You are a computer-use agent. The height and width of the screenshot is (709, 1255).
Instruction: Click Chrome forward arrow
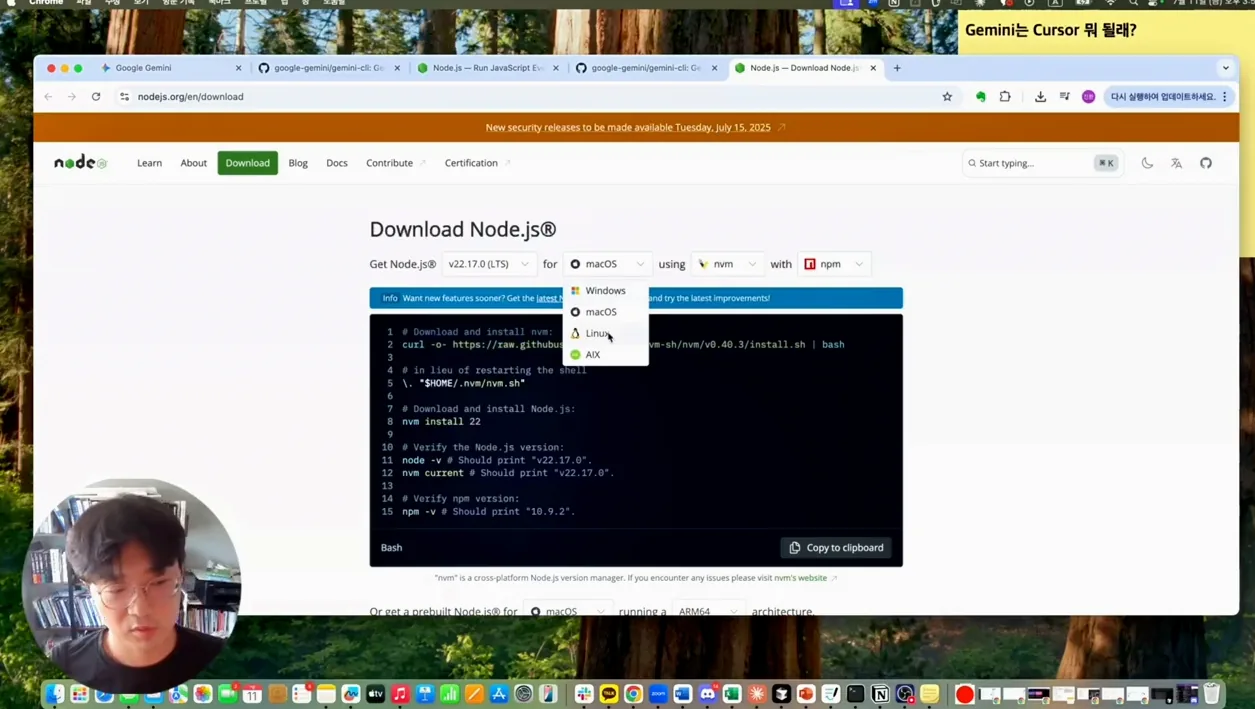[72, 97]
